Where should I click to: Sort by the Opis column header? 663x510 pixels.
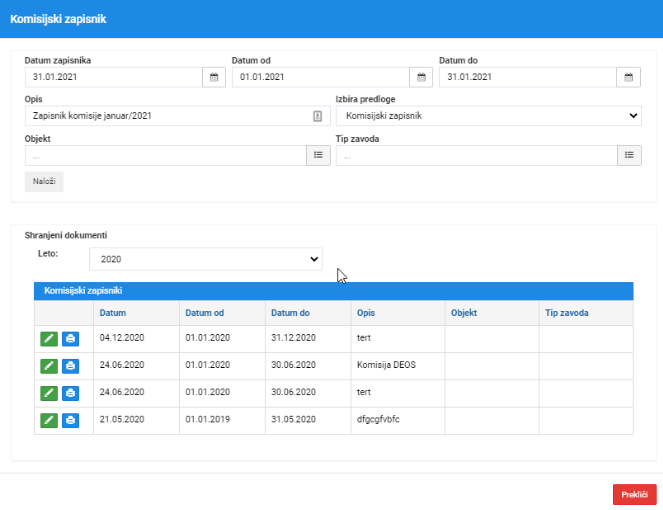coord(366,313)
